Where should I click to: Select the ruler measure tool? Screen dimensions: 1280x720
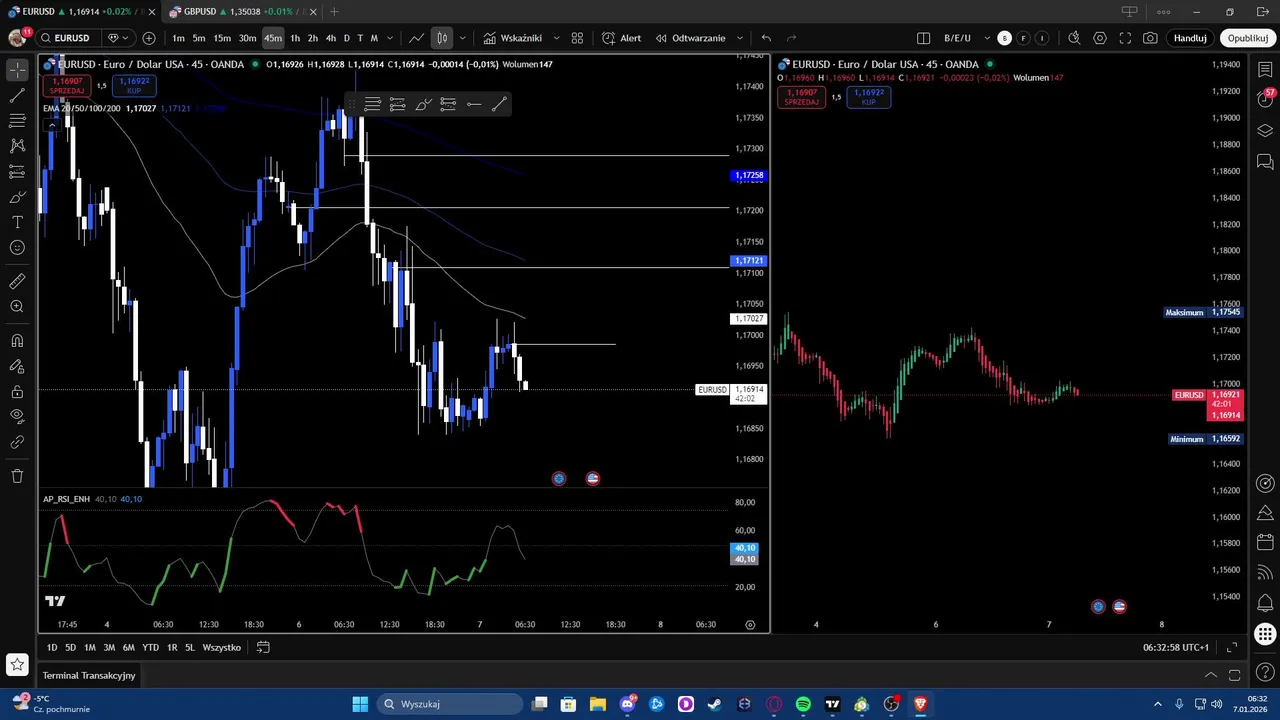[17, 281]
